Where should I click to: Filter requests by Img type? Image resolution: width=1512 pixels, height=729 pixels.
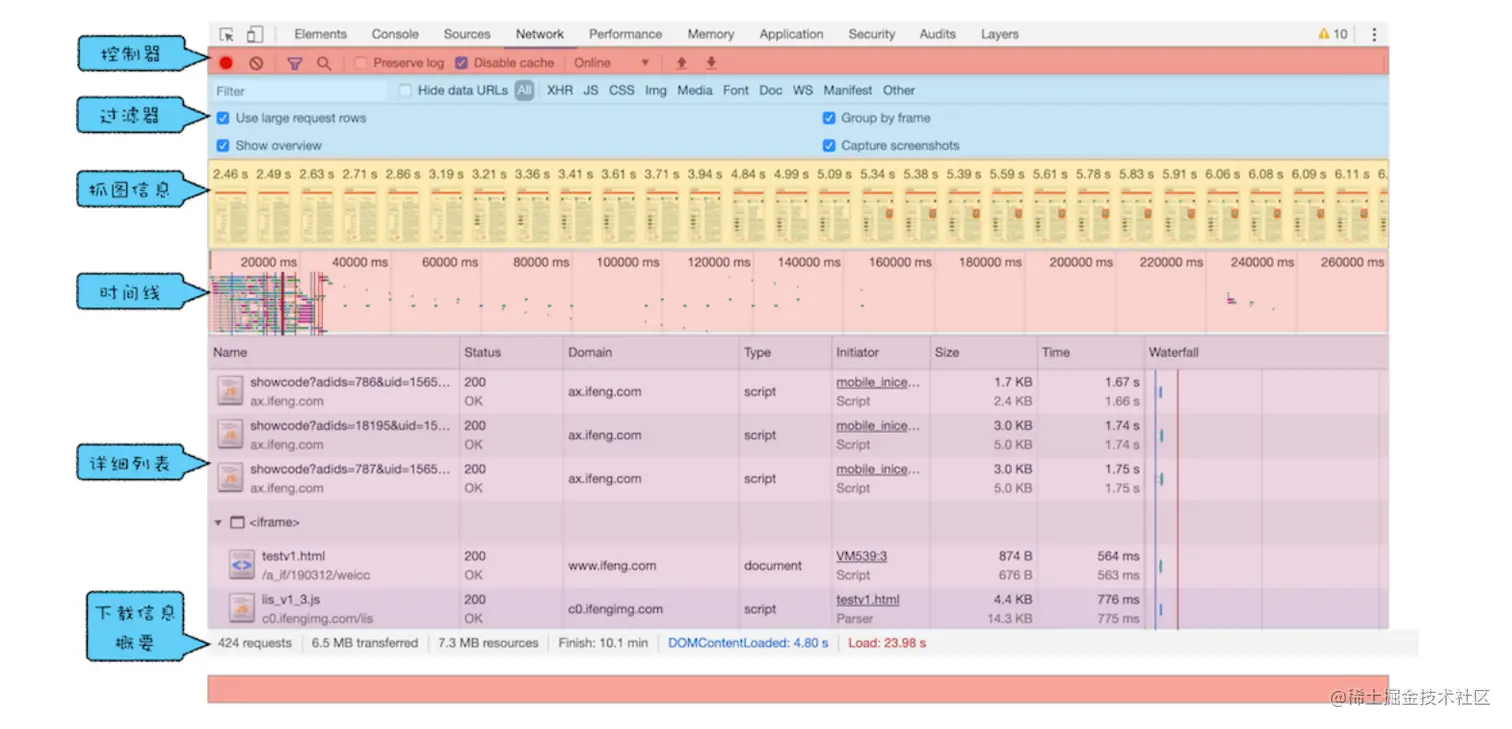pos(656,90)
